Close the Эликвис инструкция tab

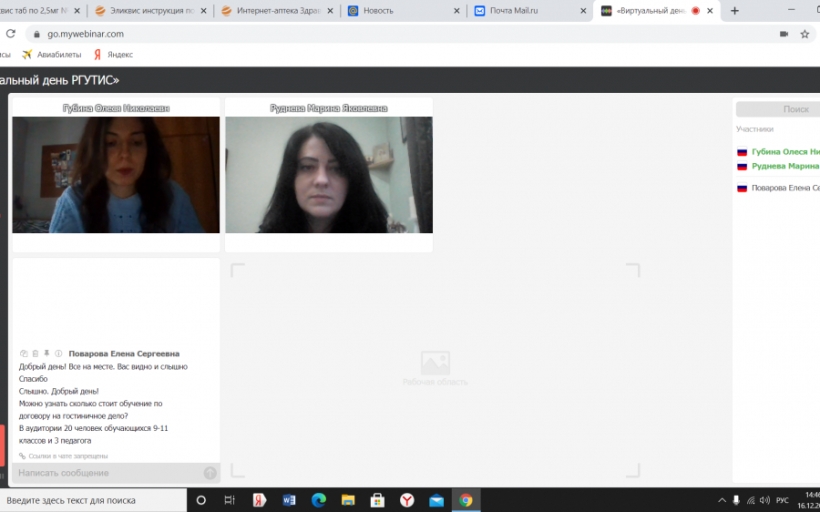tap(203, 10)
